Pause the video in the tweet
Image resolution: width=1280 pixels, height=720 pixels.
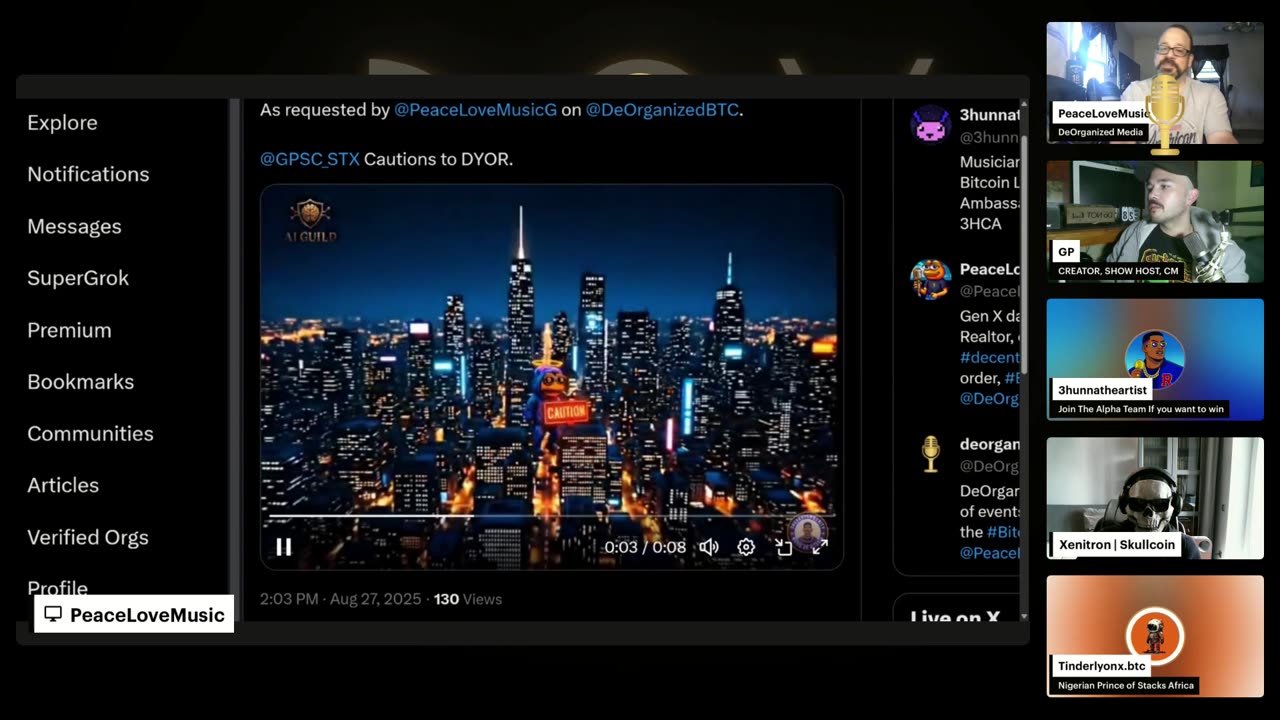click(x=284, y=547)
